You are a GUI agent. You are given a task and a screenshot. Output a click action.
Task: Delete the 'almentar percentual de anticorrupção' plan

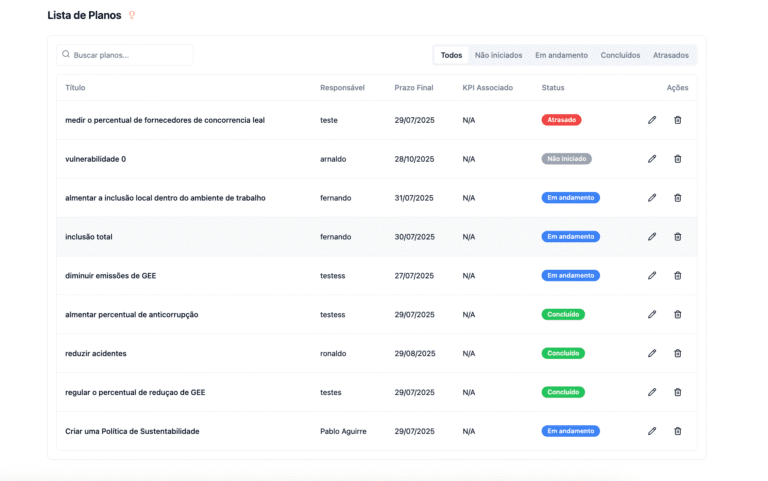coord(677,314)
